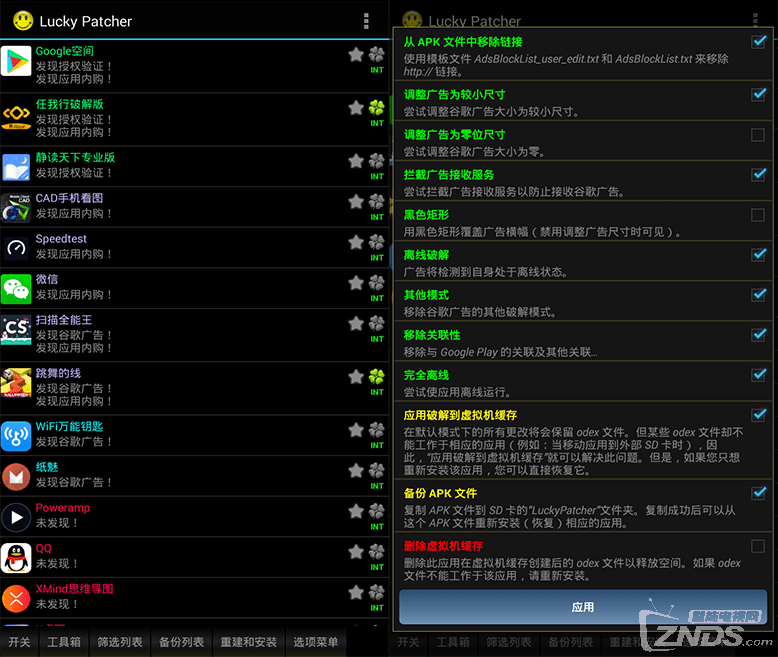The image size is (778, 657).
Task: Click the Lucky Patcher smiley logo
Action: coord(23,21)
